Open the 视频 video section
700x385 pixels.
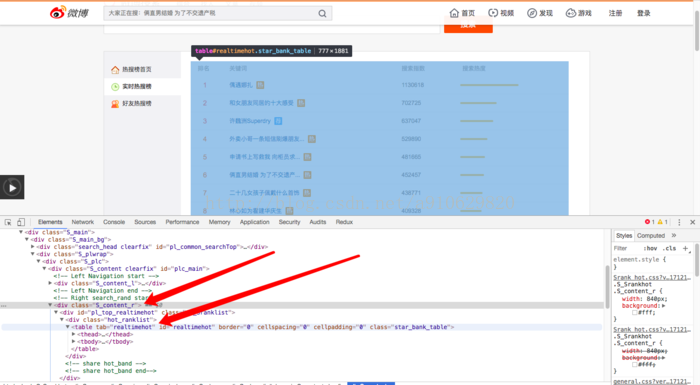(x=501, y=13)
